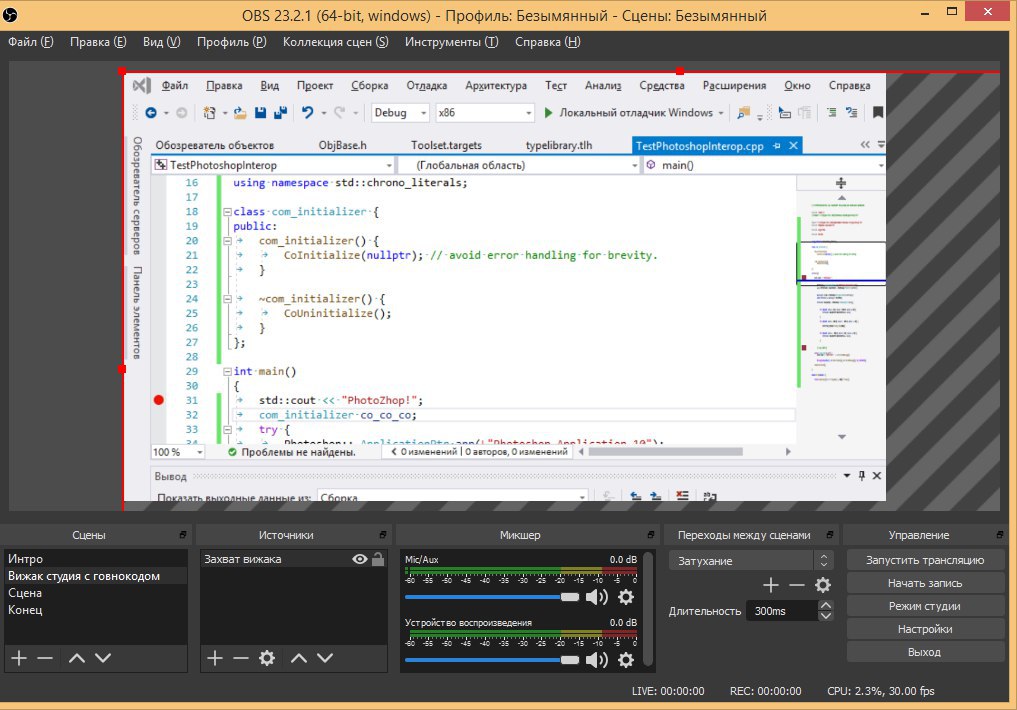
Task: Switch to typelibrary.tlh tab in Visual Studio
Action: (x=559, y=145)
